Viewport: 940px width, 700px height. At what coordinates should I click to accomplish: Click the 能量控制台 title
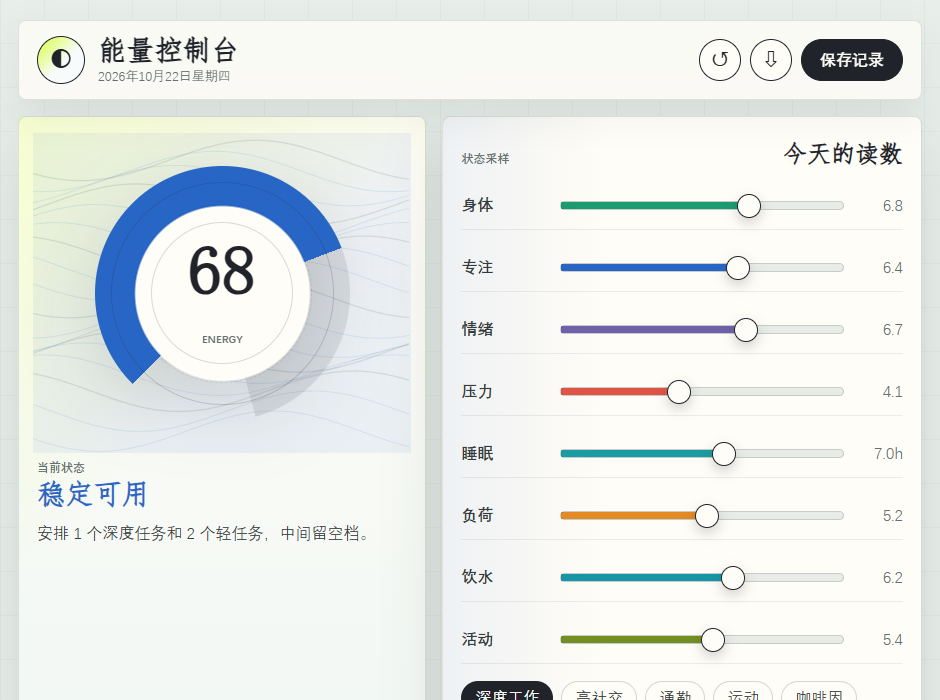pos(168,50)
